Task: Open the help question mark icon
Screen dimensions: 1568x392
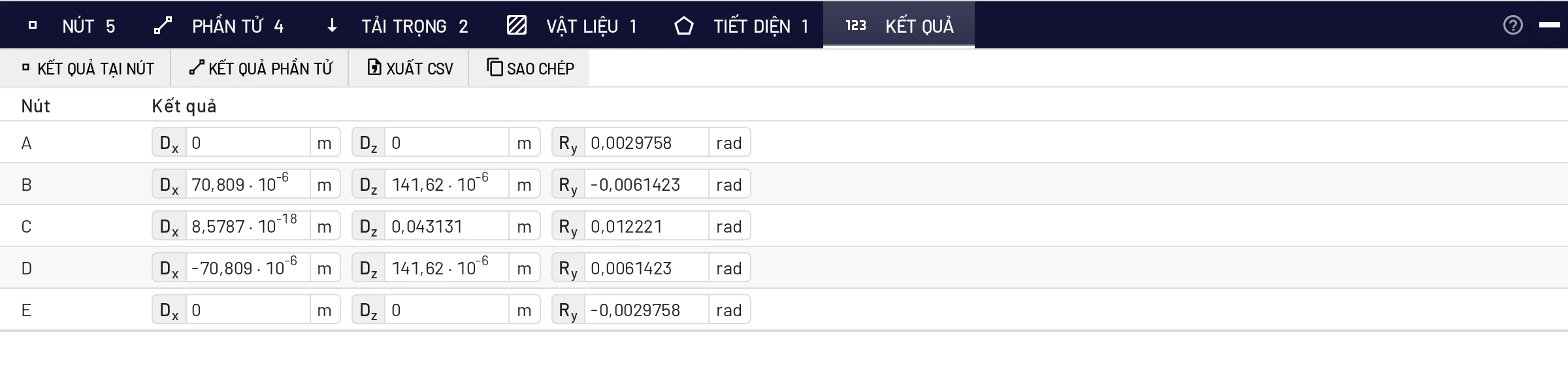Action: (1513, 25)
